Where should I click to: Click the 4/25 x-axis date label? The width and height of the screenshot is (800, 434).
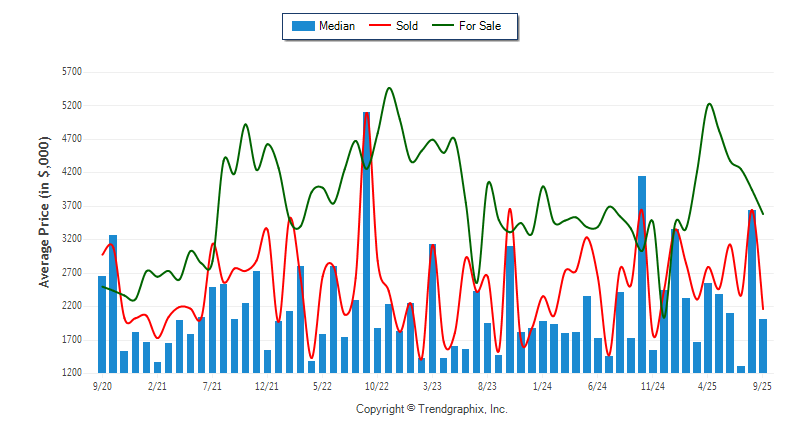(707, 385)
